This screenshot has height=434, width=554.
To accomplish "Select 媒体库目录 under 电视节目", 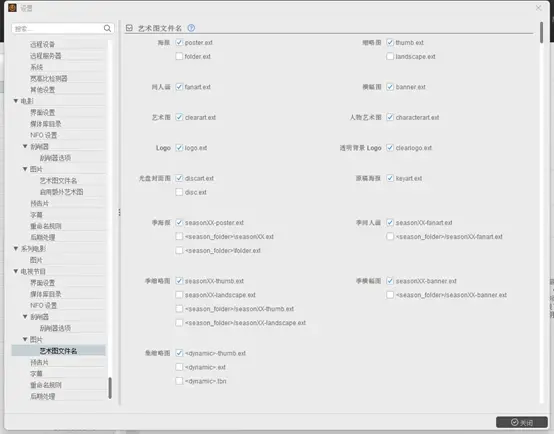I will 46,294.
